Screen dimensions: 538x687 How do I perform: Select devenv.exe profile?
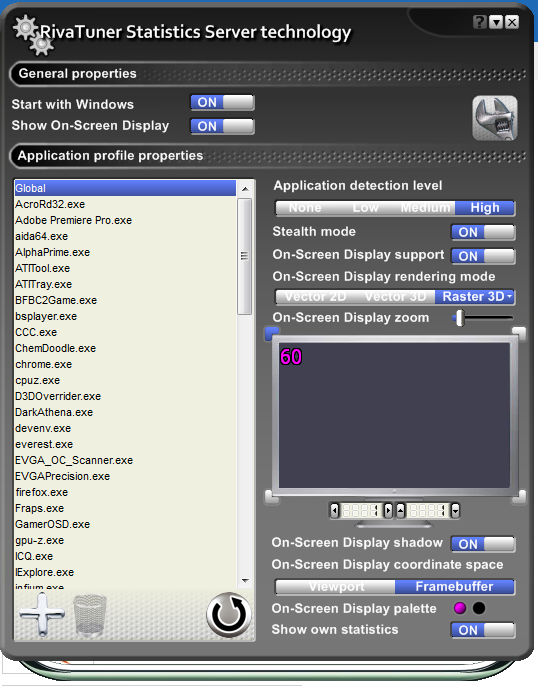125,428
